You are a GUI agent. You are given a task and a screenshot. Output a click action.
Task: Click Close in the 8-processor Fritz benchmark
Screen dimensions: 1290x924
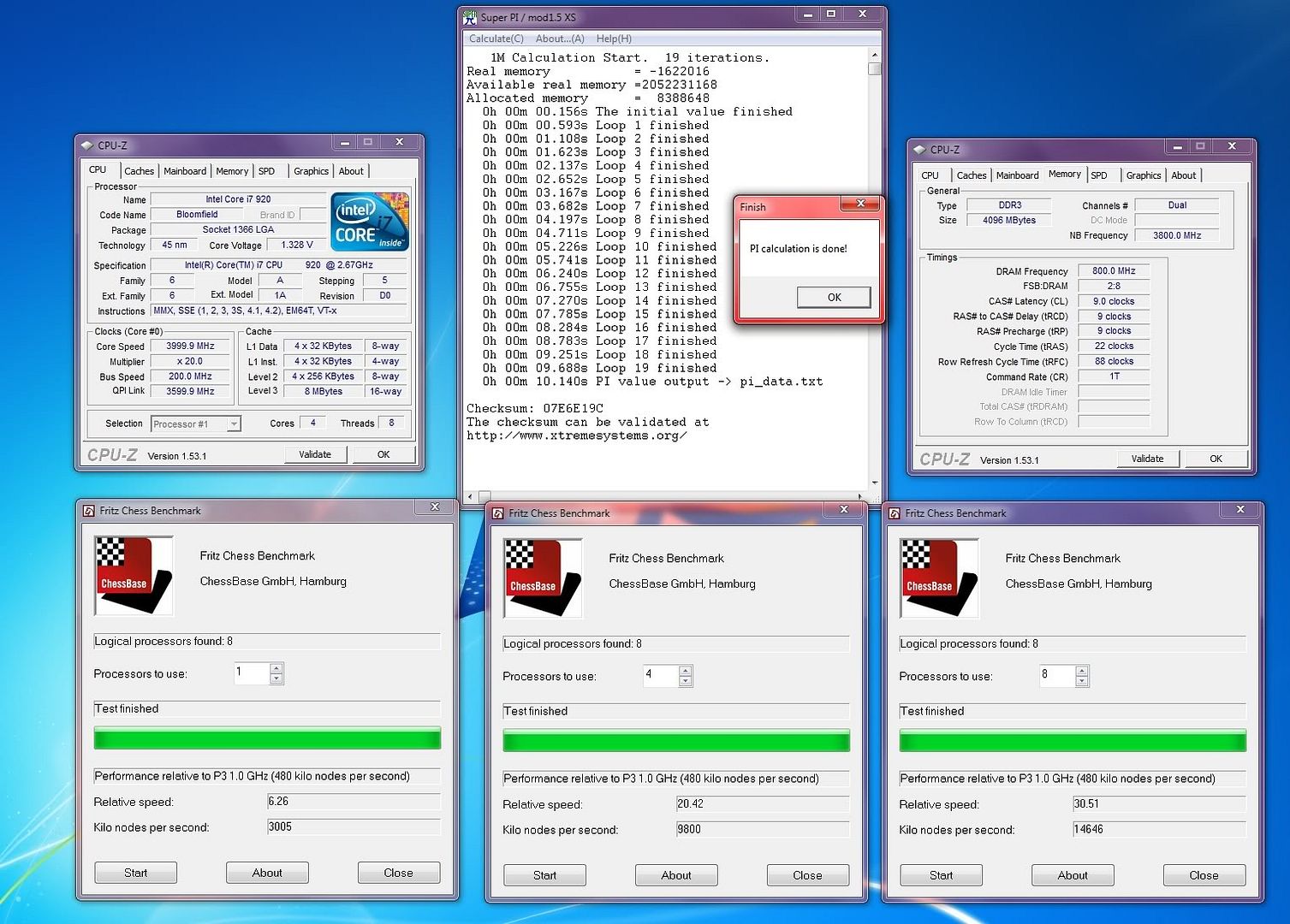1204,875
